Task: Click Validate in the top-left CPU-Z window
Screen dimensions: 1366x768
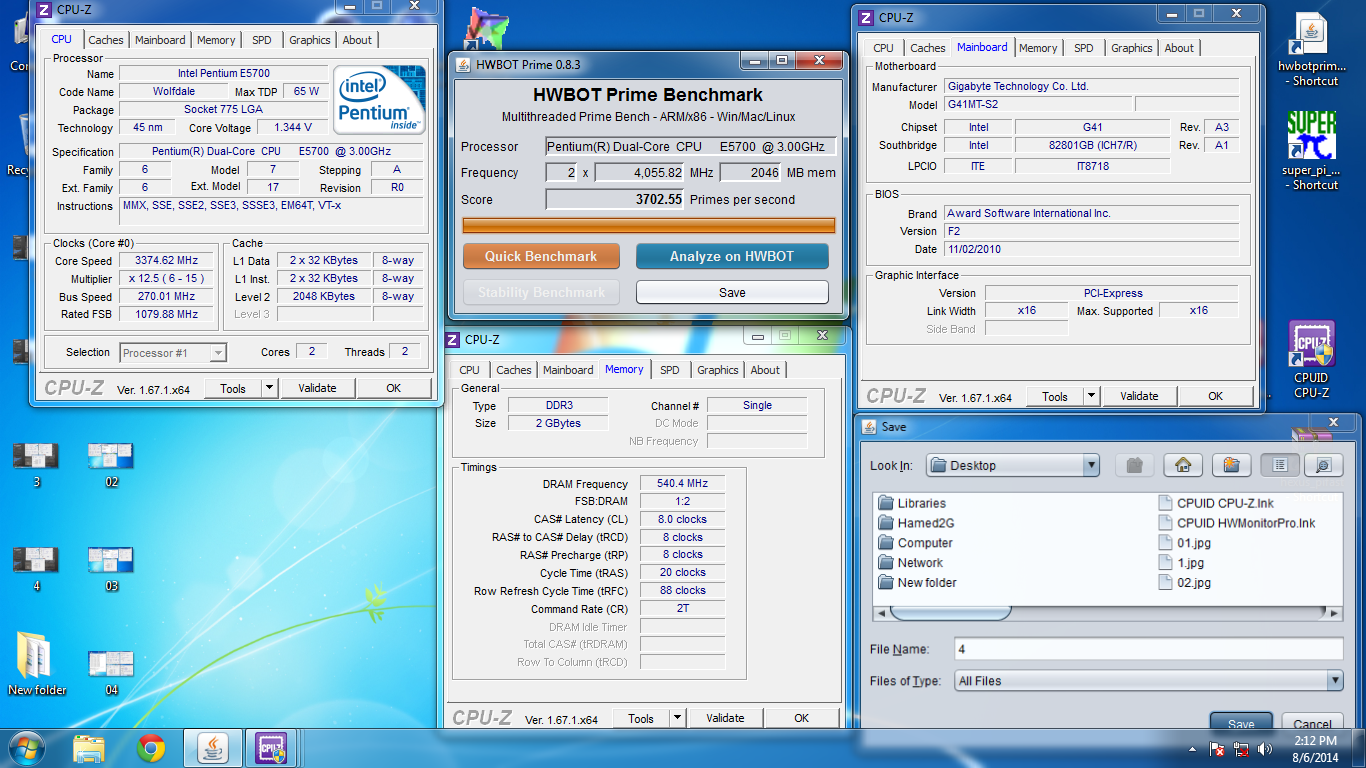Action: [317, 388]
